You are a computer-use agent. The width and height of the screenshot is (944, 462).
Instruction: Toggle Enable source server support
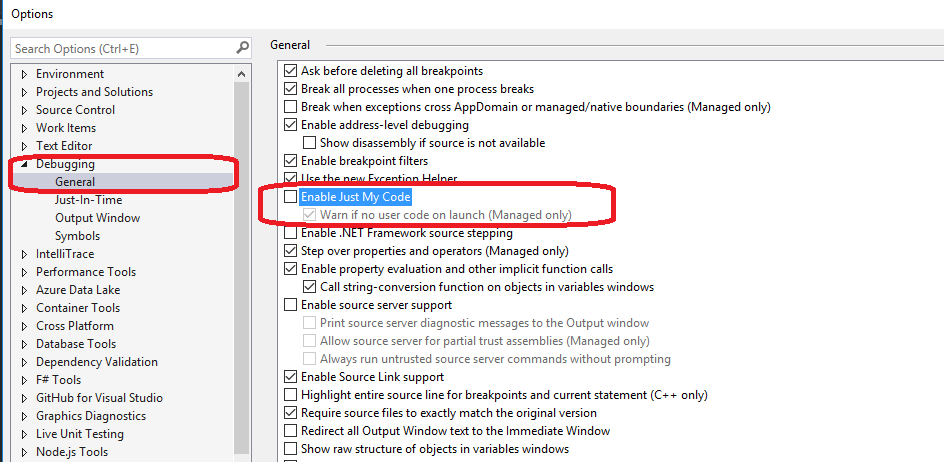pos(291,305)
